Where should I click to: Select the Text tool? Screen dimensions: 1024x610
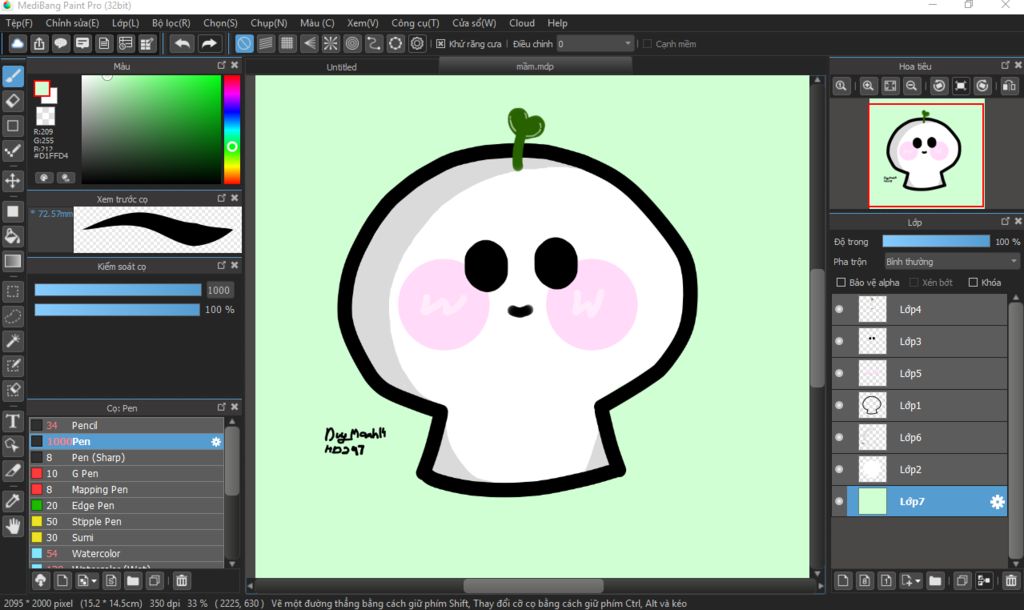click(x=13, y=421)
